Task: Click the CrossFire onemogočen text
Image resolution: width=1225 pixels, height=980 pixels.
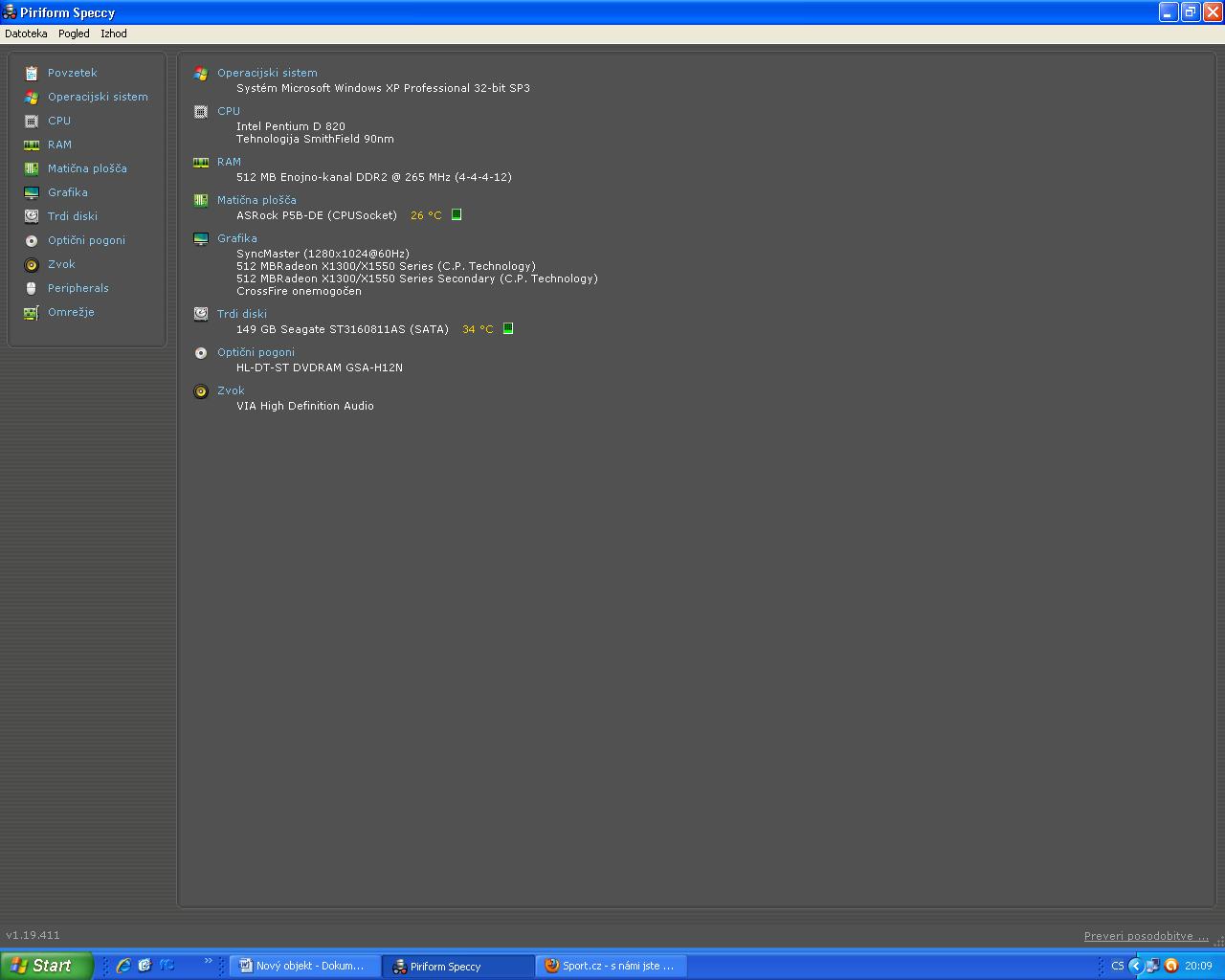Action: [299, 291]
